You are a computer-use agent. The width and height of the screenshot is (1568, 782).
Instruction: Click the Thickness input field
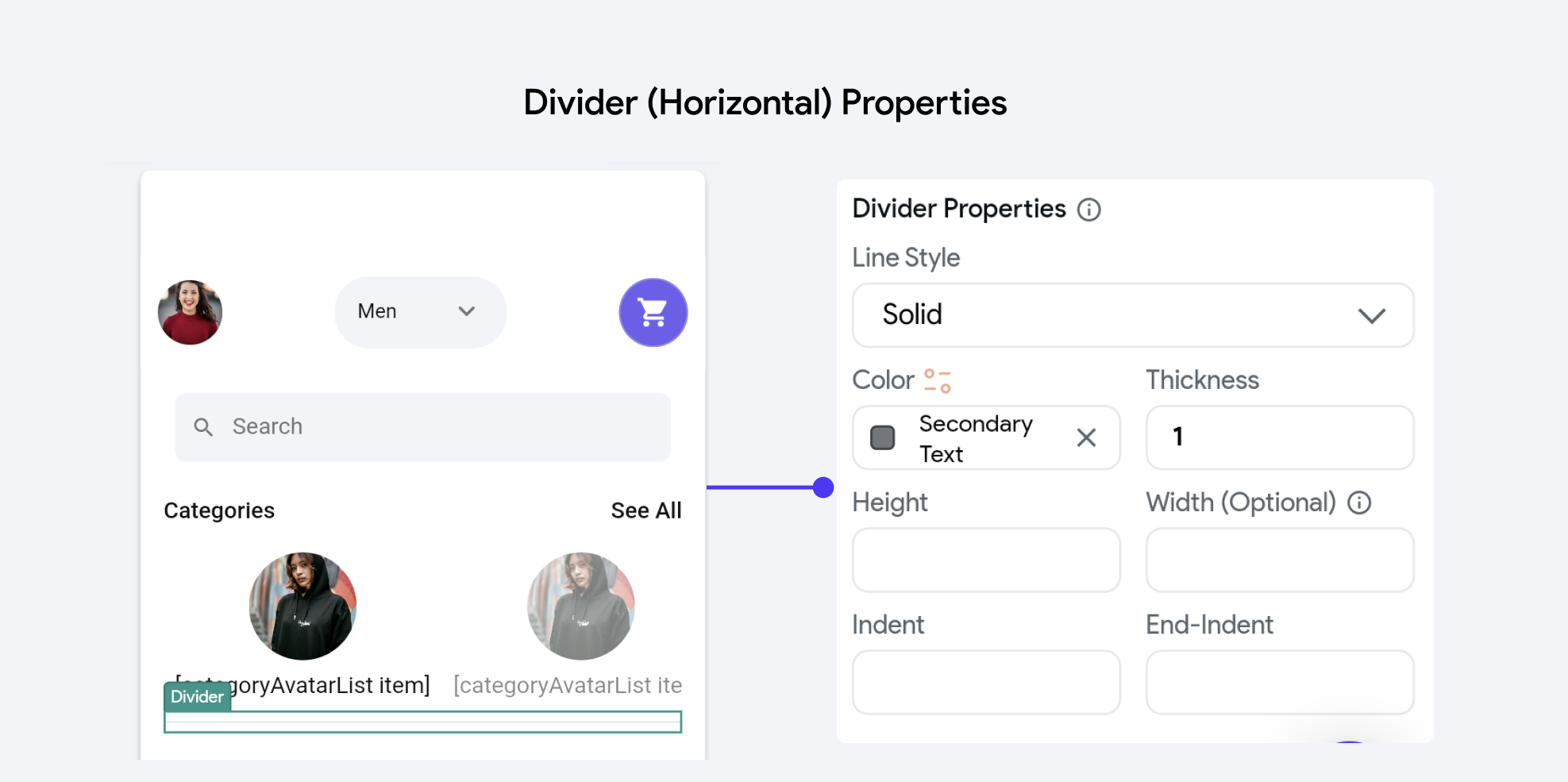1280,437
